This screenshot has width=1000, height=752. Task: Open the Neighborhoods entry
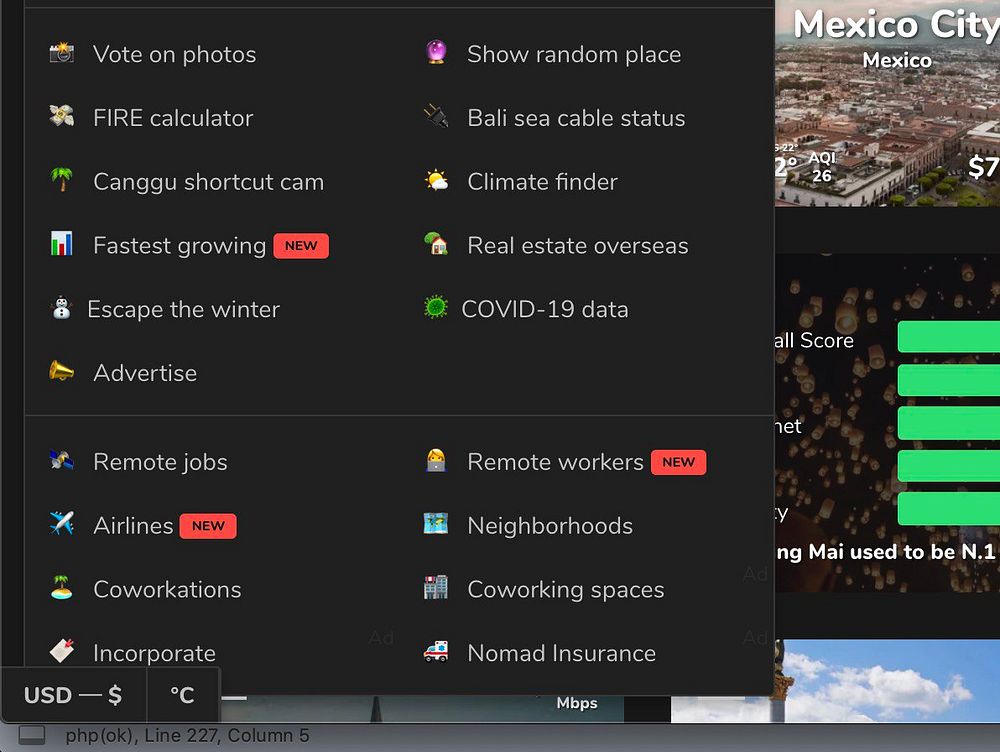tap(550, 526)
